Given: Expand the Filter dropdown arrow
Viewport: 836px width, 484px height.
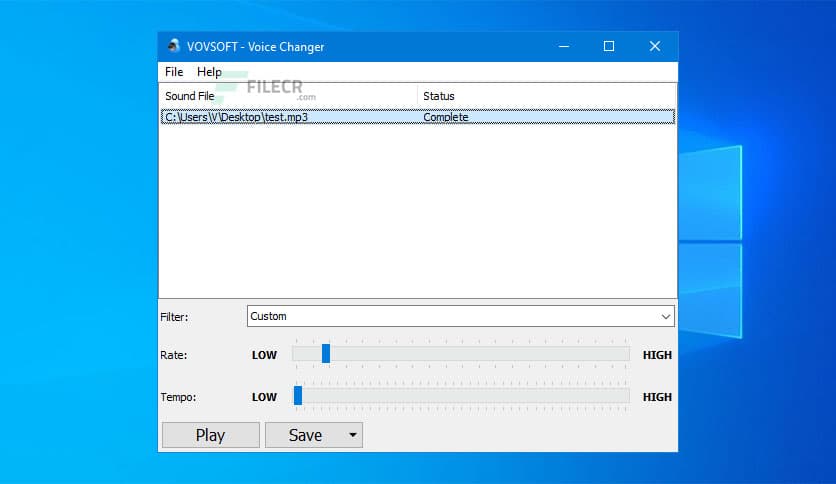Looking at the screenshot, I should (665, 317).
